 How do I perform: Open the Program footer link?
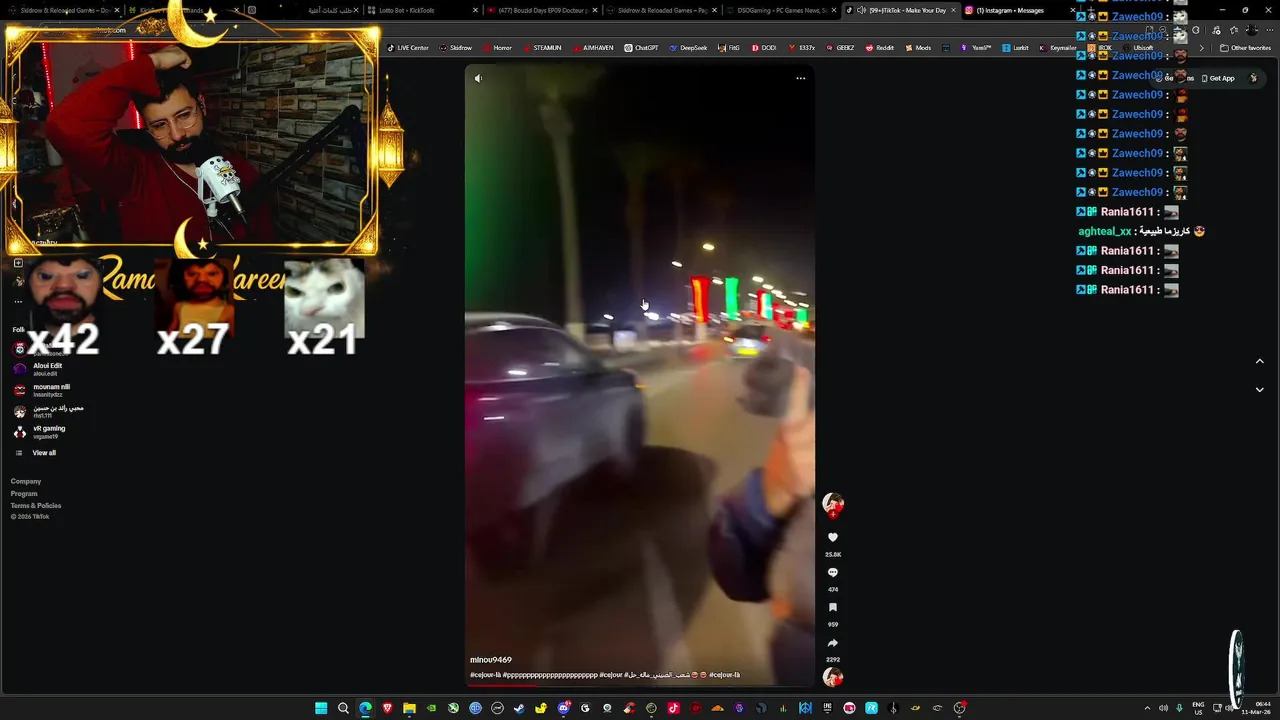(x=24, y=494)
